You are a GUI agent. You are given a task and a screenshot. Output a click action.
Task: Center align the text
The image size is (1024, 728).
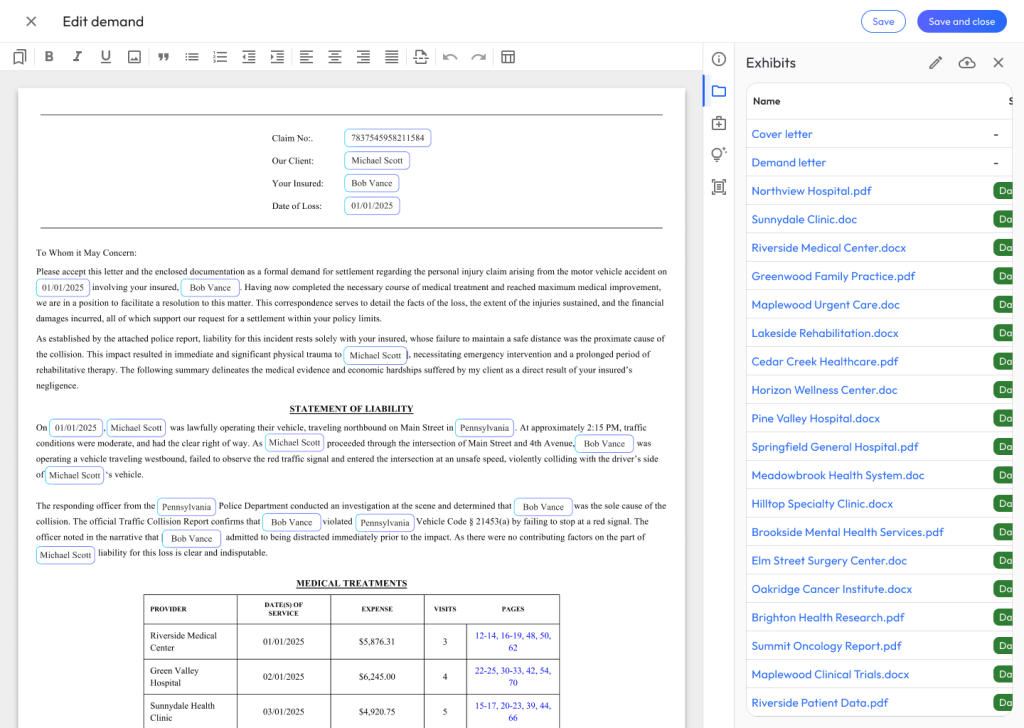pyautogui.click(x=335, y=57)
